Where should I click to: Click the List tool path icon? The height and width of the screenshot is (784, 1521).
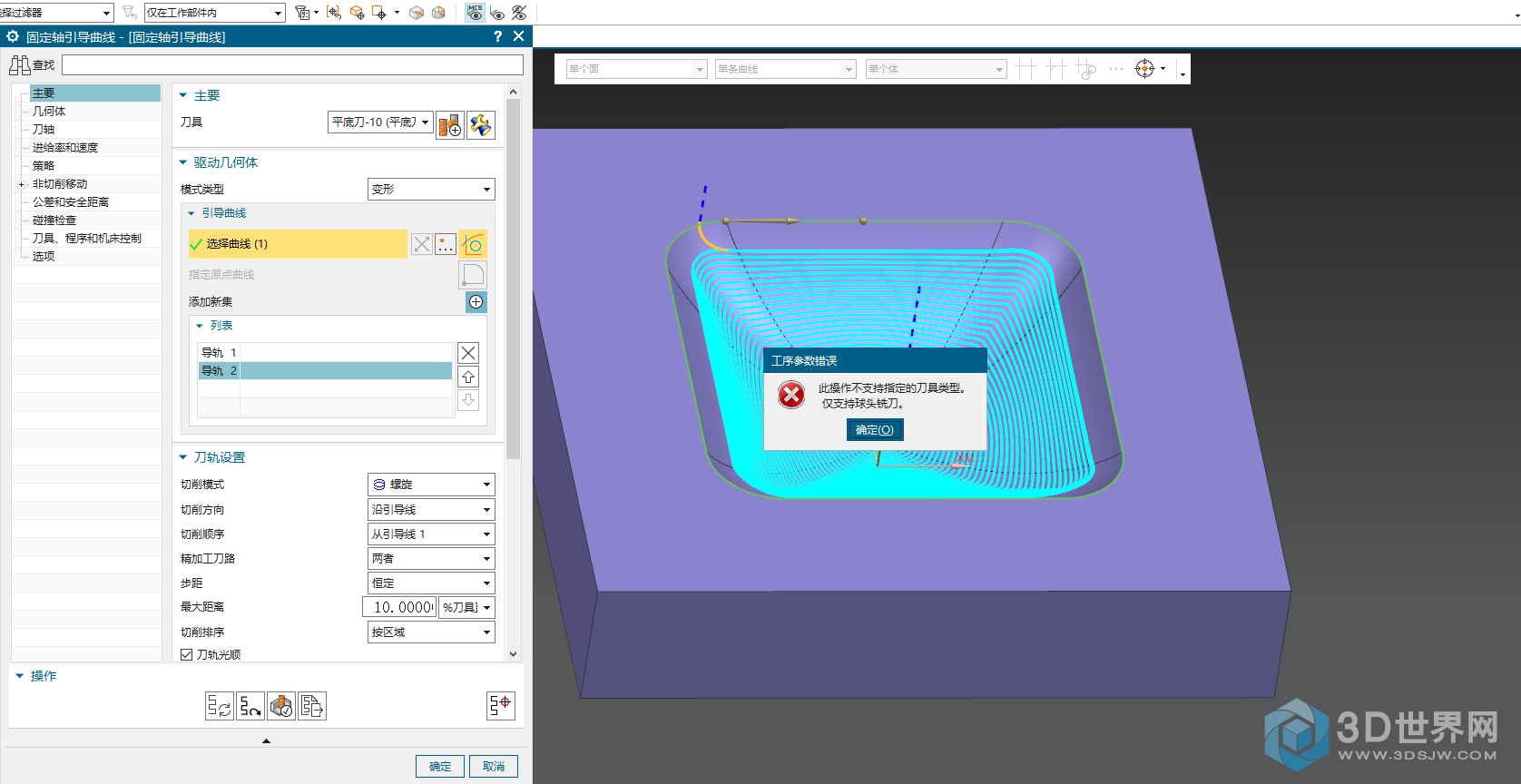pos(312,706)
